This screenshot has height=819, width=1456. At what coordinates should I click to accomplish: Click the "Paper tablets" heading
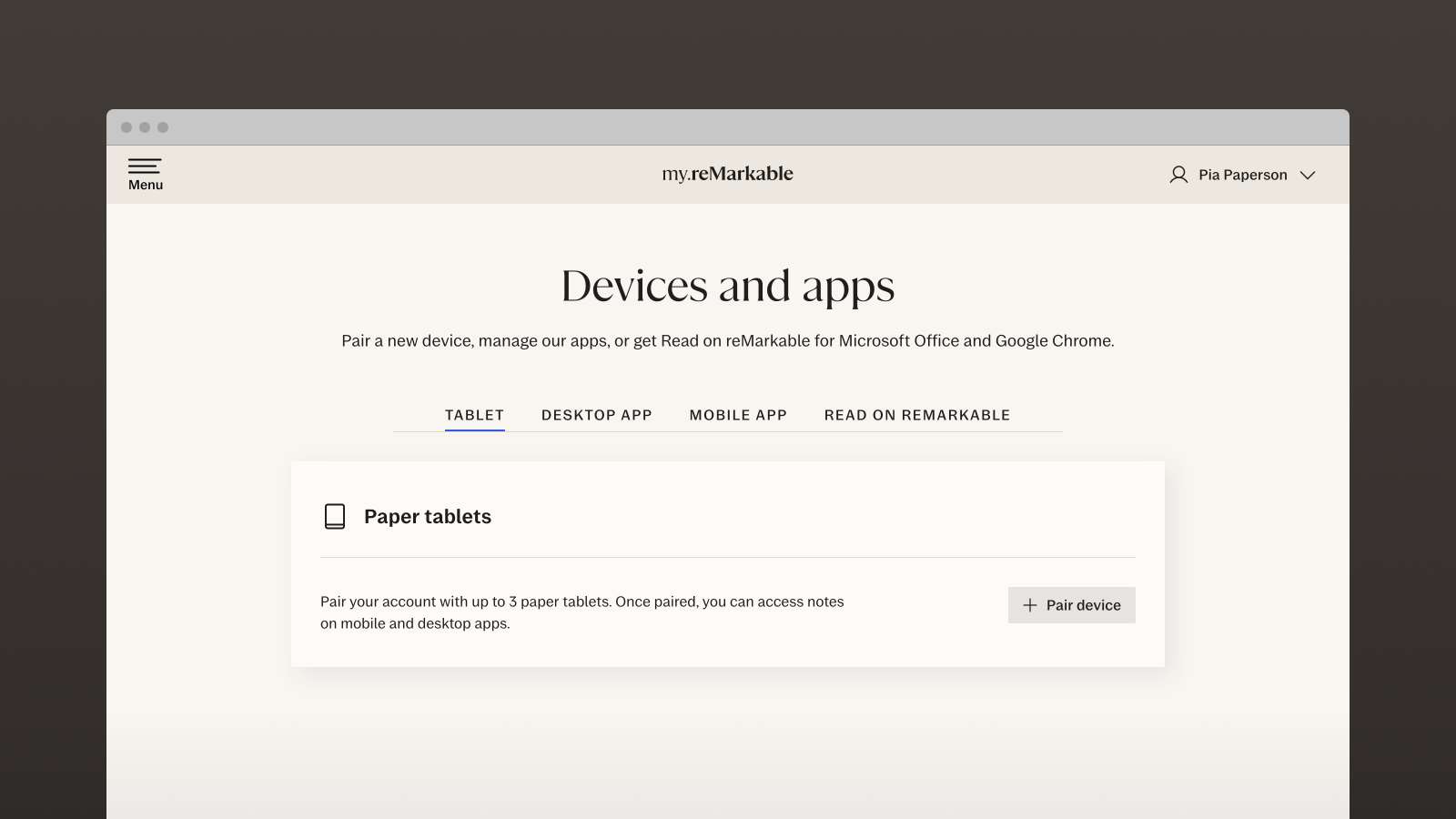[428, 516]
